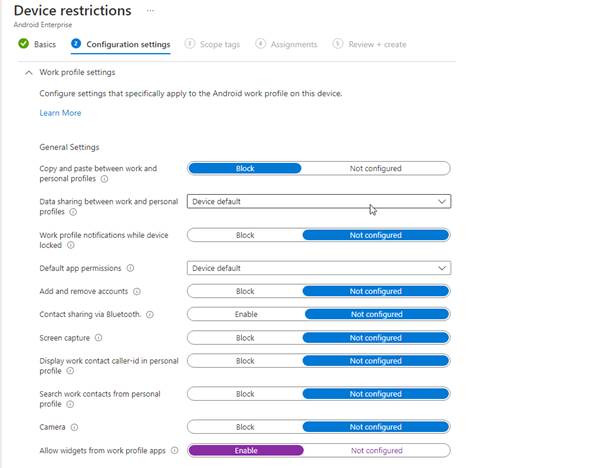601x468 pixels.
Task: Switch to the Scope tags tab
Action: (x=212, y=44)
